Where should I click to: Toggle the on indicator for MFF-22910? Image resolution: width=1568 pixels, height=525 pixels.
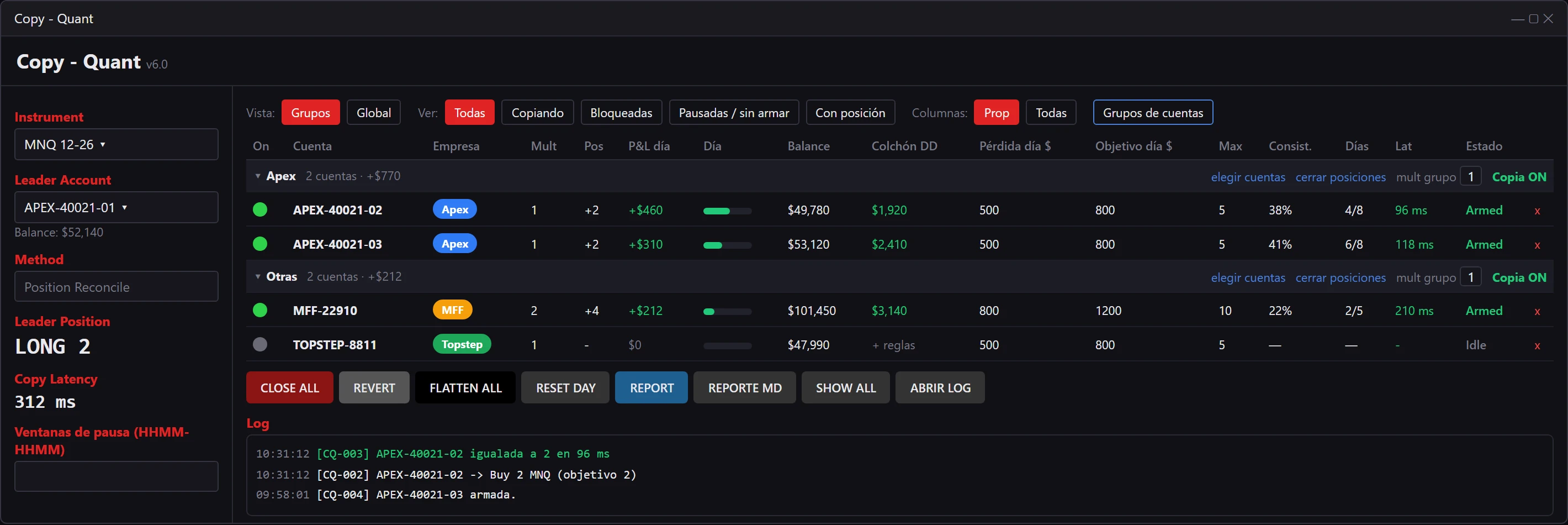pos(260,310)
